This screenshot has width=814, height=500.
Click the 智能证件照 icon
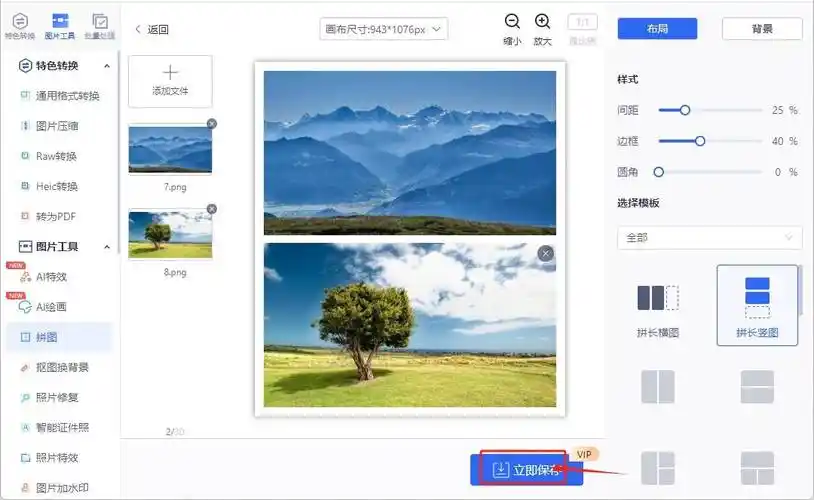point(25,427)
